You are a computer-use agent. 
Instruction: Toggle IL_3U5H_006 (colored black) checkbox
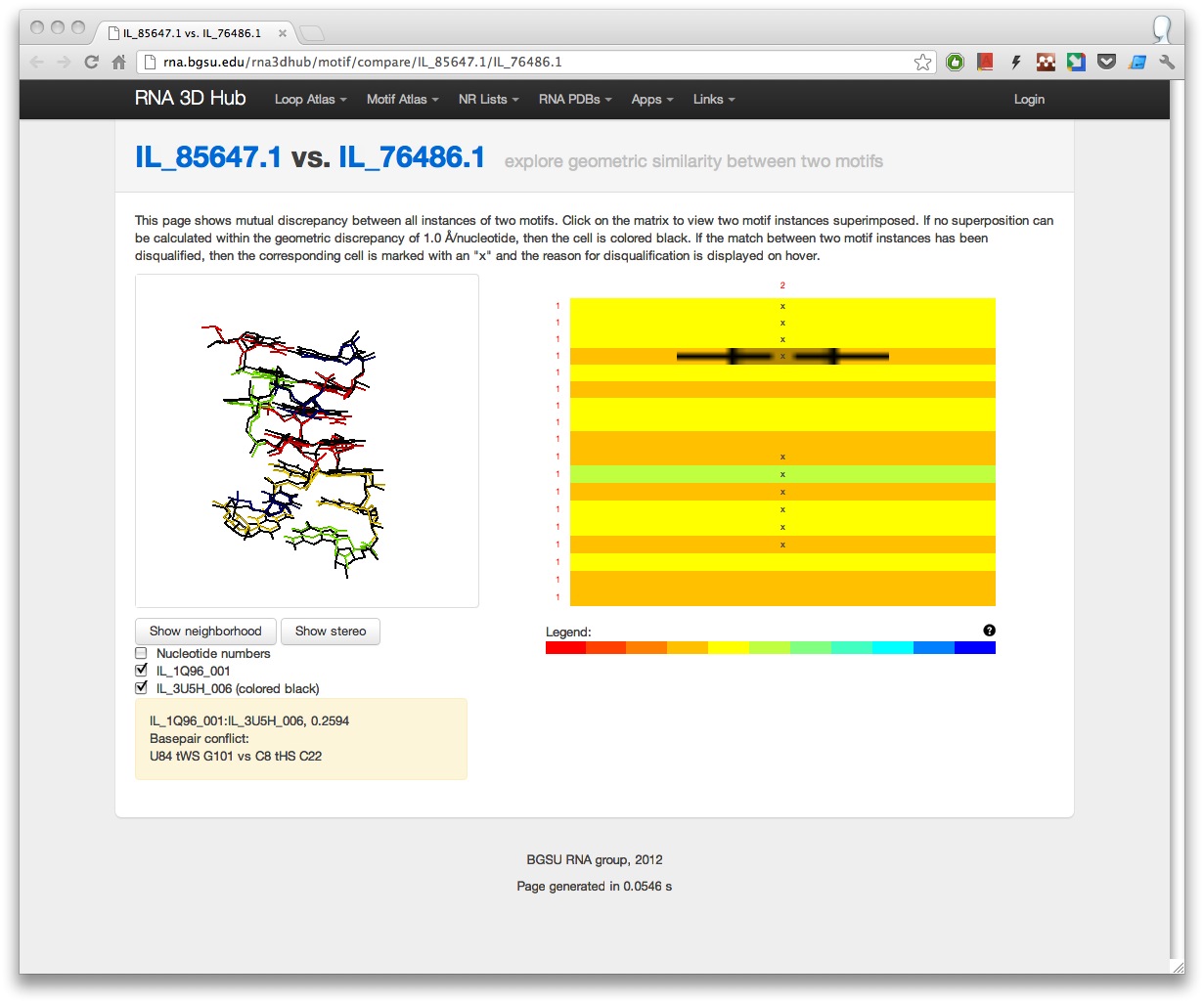[x=141, y=688]
